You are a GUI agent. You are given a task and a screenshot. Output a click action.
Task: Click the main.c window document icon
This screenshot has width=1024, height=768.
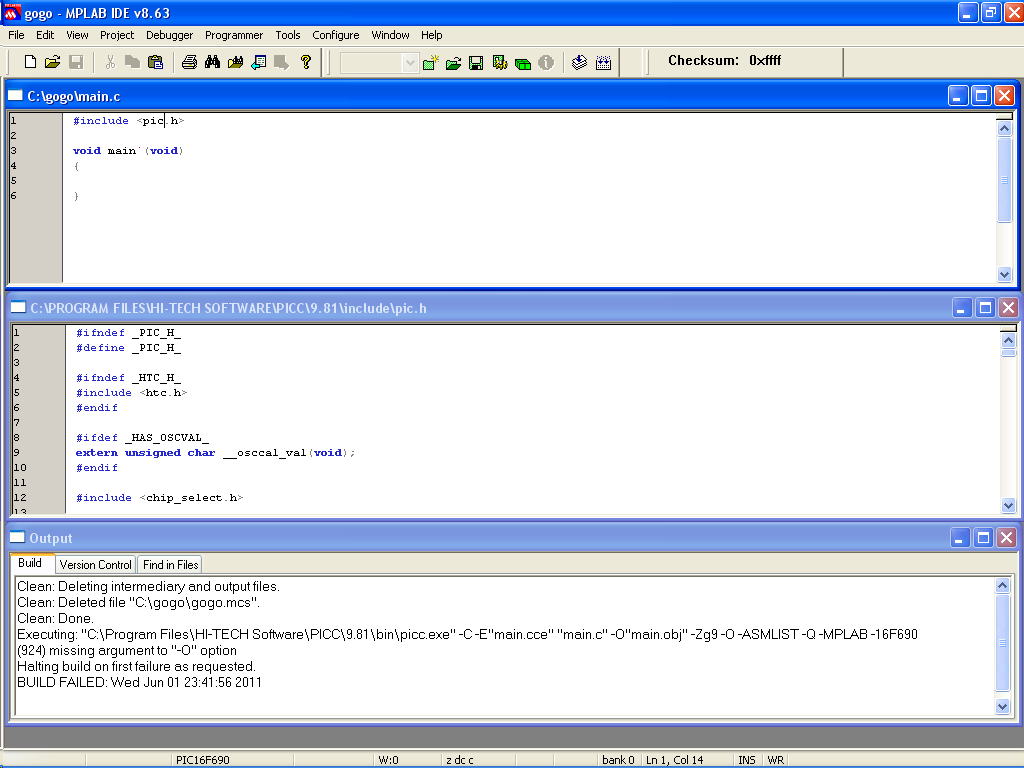click(x=15, y=96)
